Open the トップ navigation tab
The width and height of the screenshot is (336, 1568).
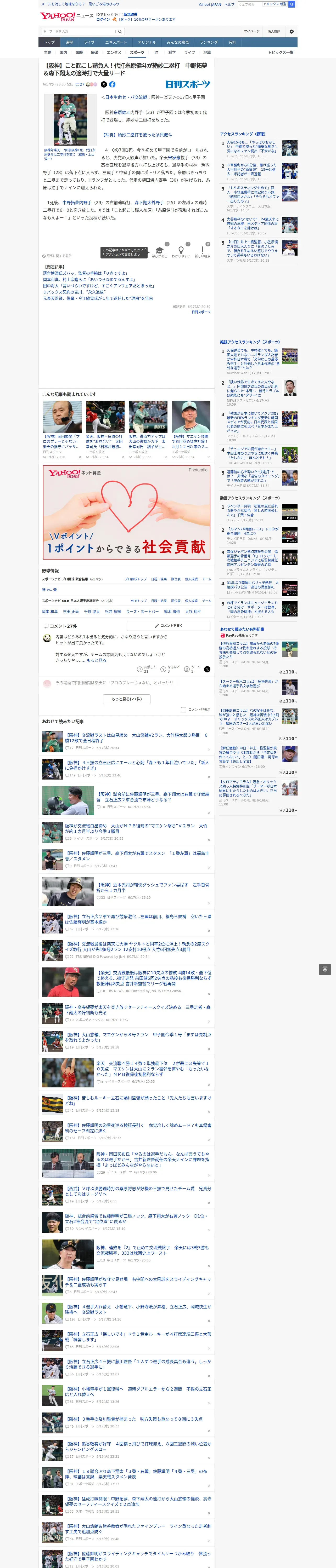[x=49, y=43]
